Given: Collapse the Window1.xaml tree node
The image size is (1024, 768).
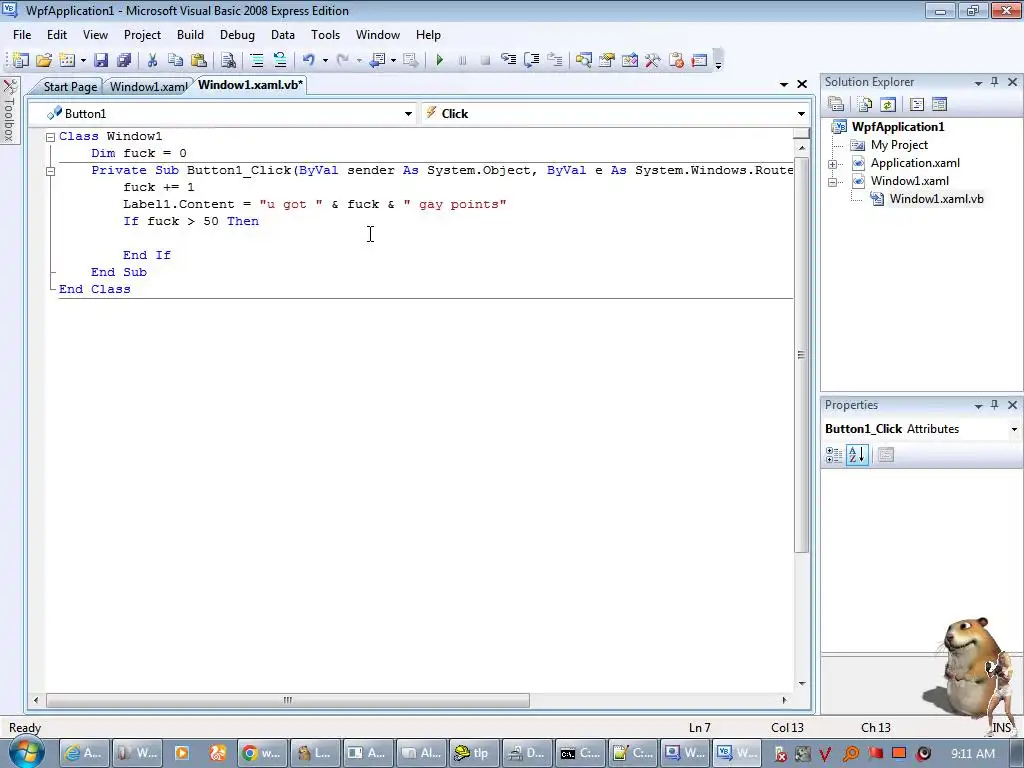Looking at the screenshot, I should (833, 182).
